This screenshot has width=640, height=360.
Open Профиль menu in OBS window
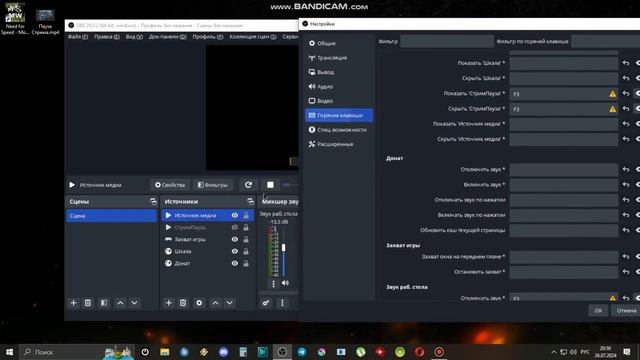[208, 37]
